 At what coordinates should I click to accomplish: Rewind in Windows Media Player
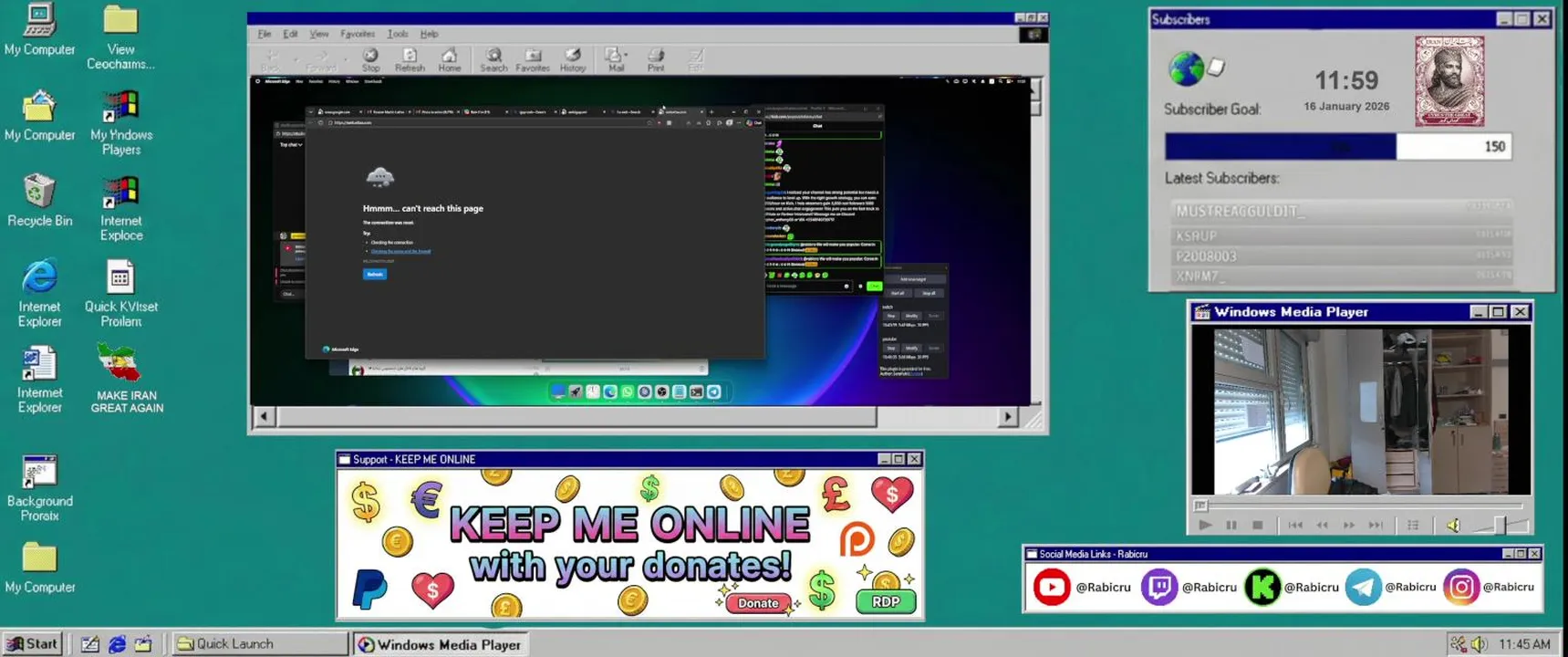point(1322,525)
